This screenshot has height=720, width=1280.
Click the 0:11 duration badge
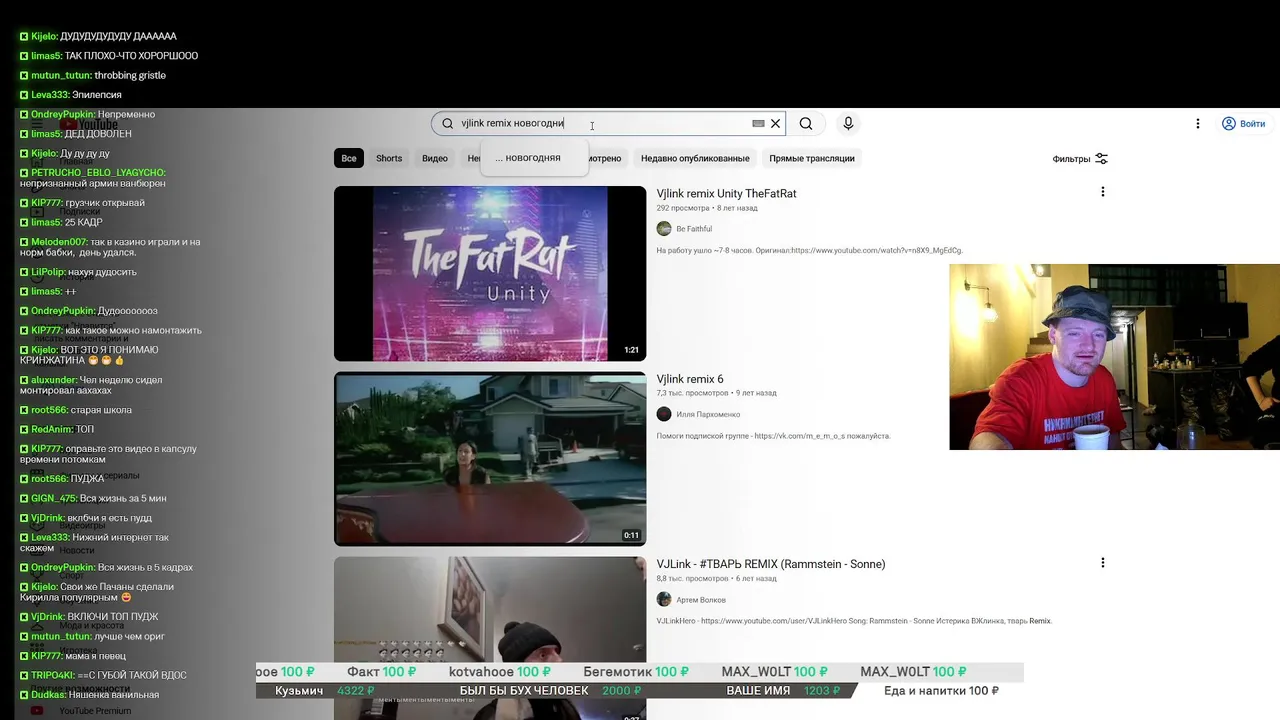631,535
